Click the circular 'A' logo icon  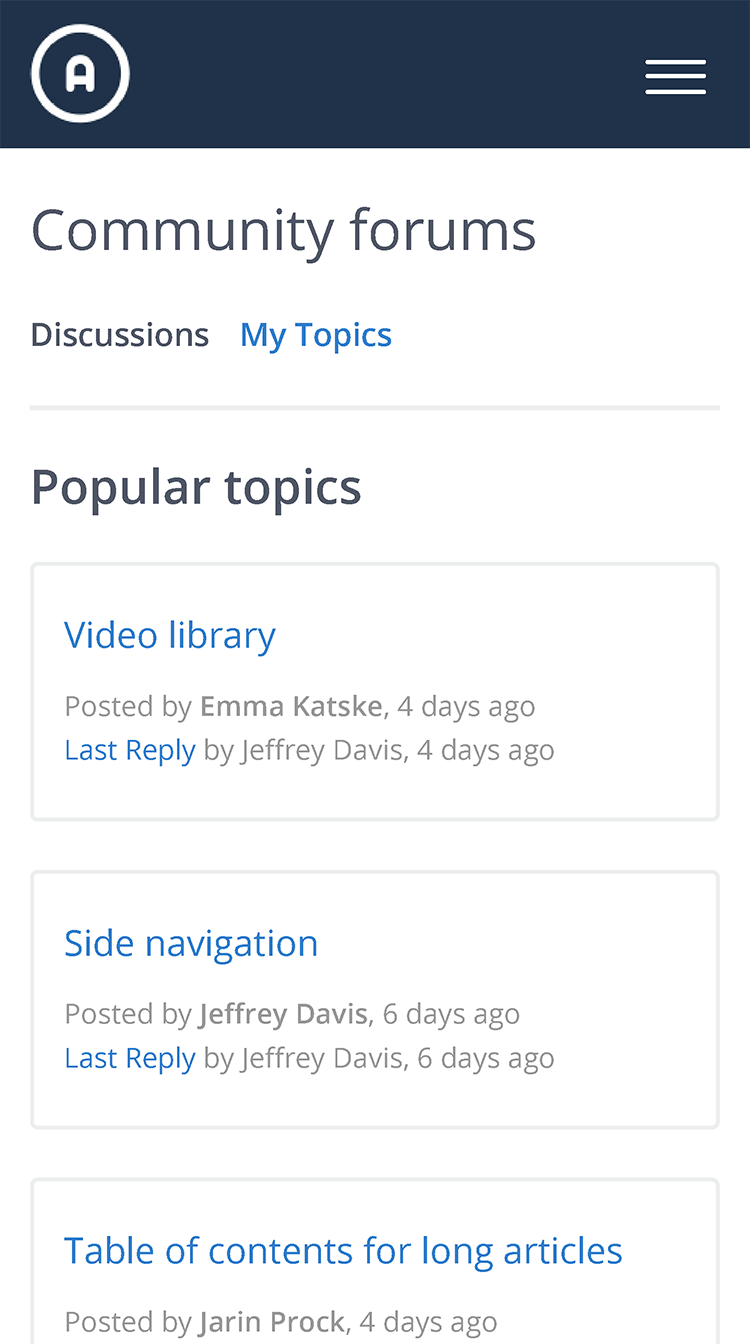[80, 74]
